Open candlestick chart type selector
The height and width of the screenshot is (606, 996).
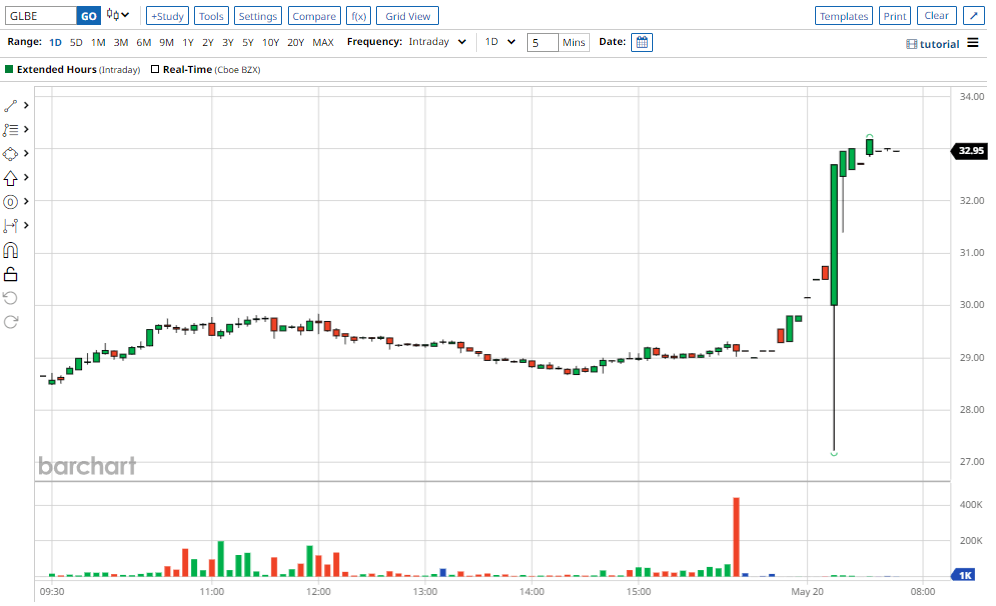[118, 15]
